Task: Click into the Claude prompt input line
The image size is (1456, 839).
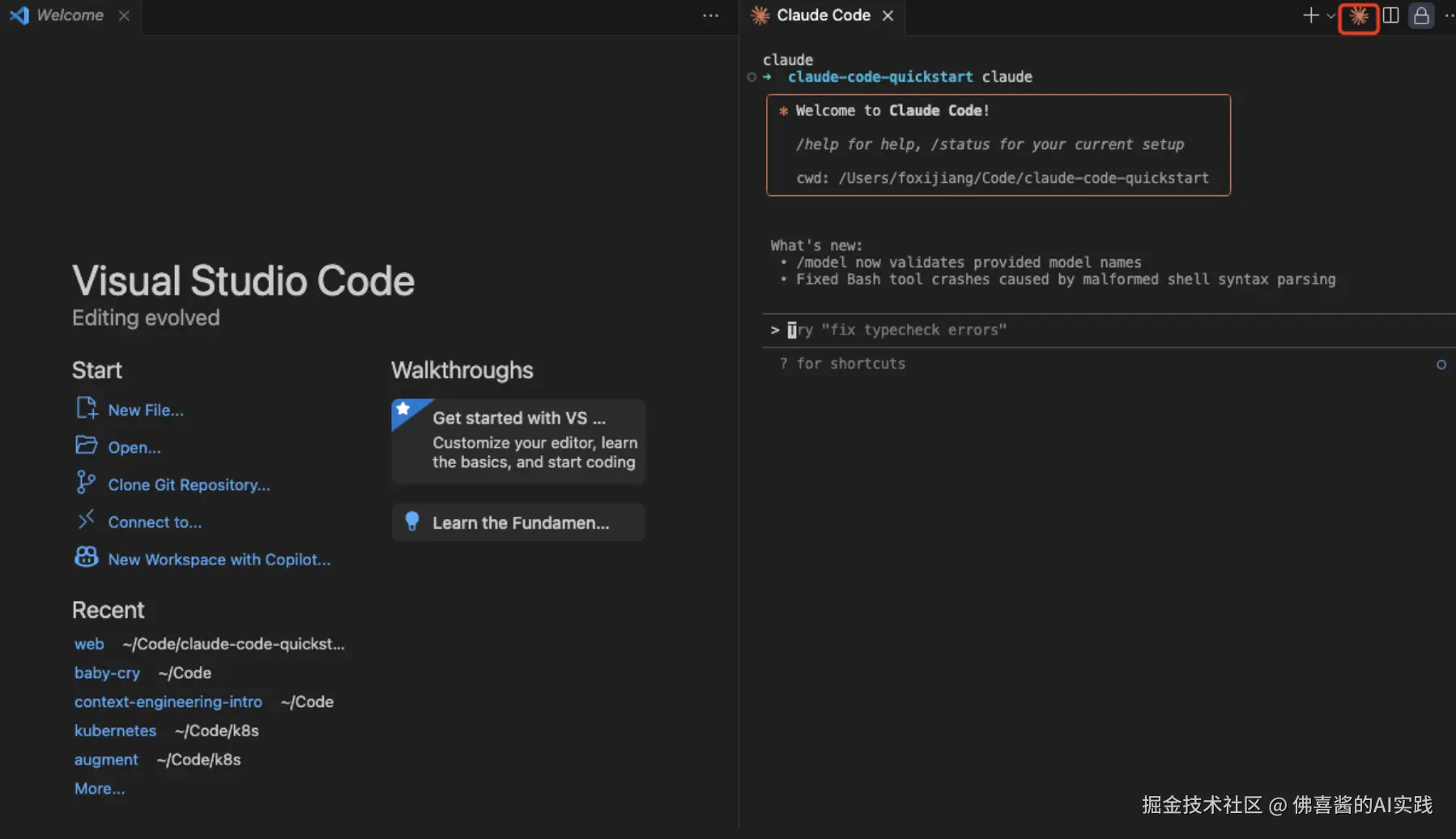Action: (x=1053, y=330)
